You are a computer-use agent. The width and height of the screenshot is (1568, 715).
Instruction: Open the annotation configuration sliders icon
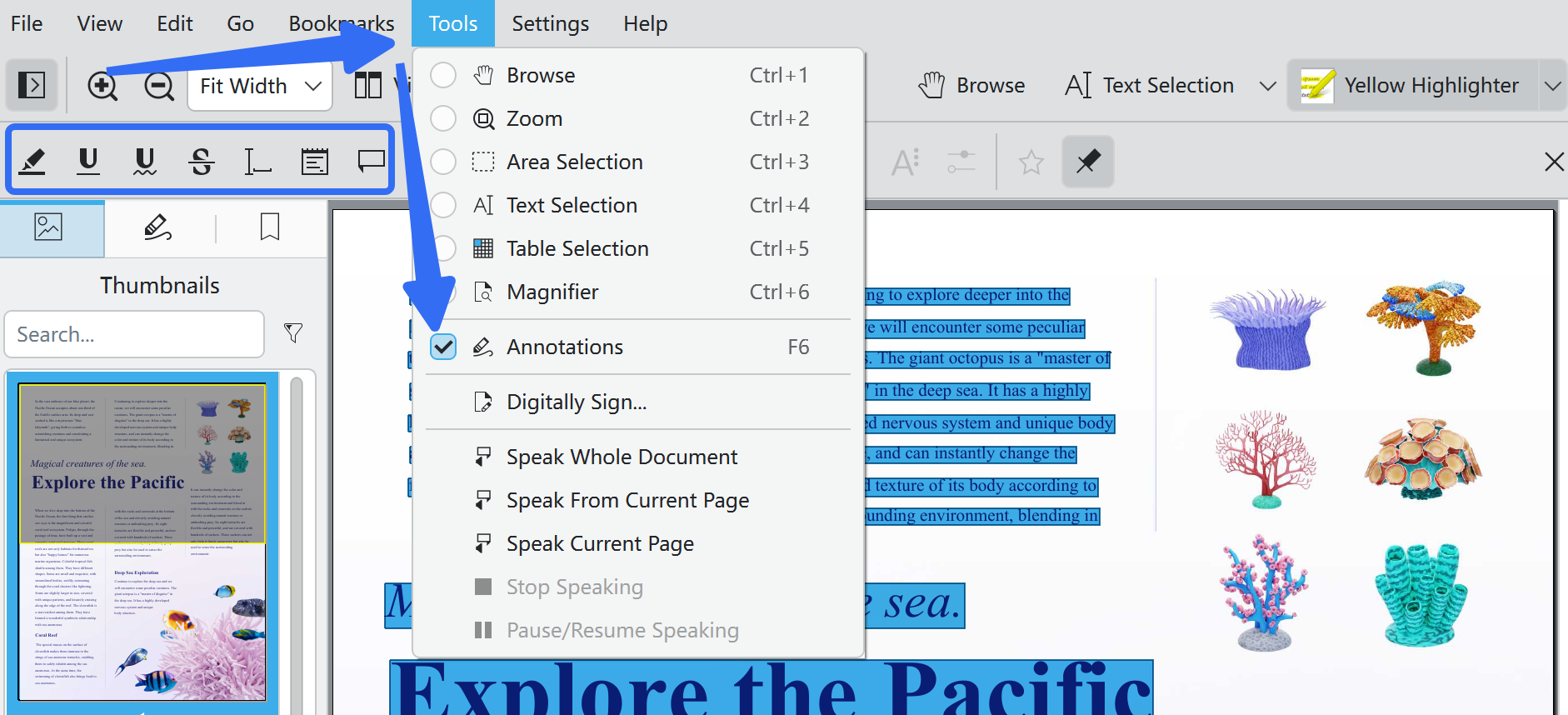click(961, 162)
